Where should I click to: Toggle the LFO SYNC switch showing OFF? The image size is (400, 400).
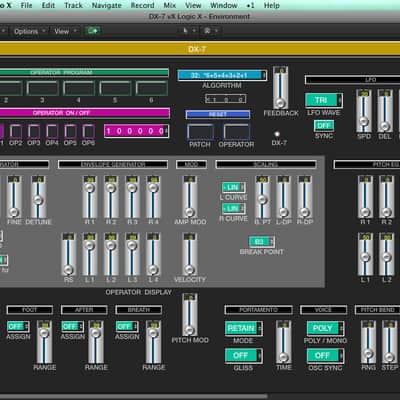(x=324, y=125)
